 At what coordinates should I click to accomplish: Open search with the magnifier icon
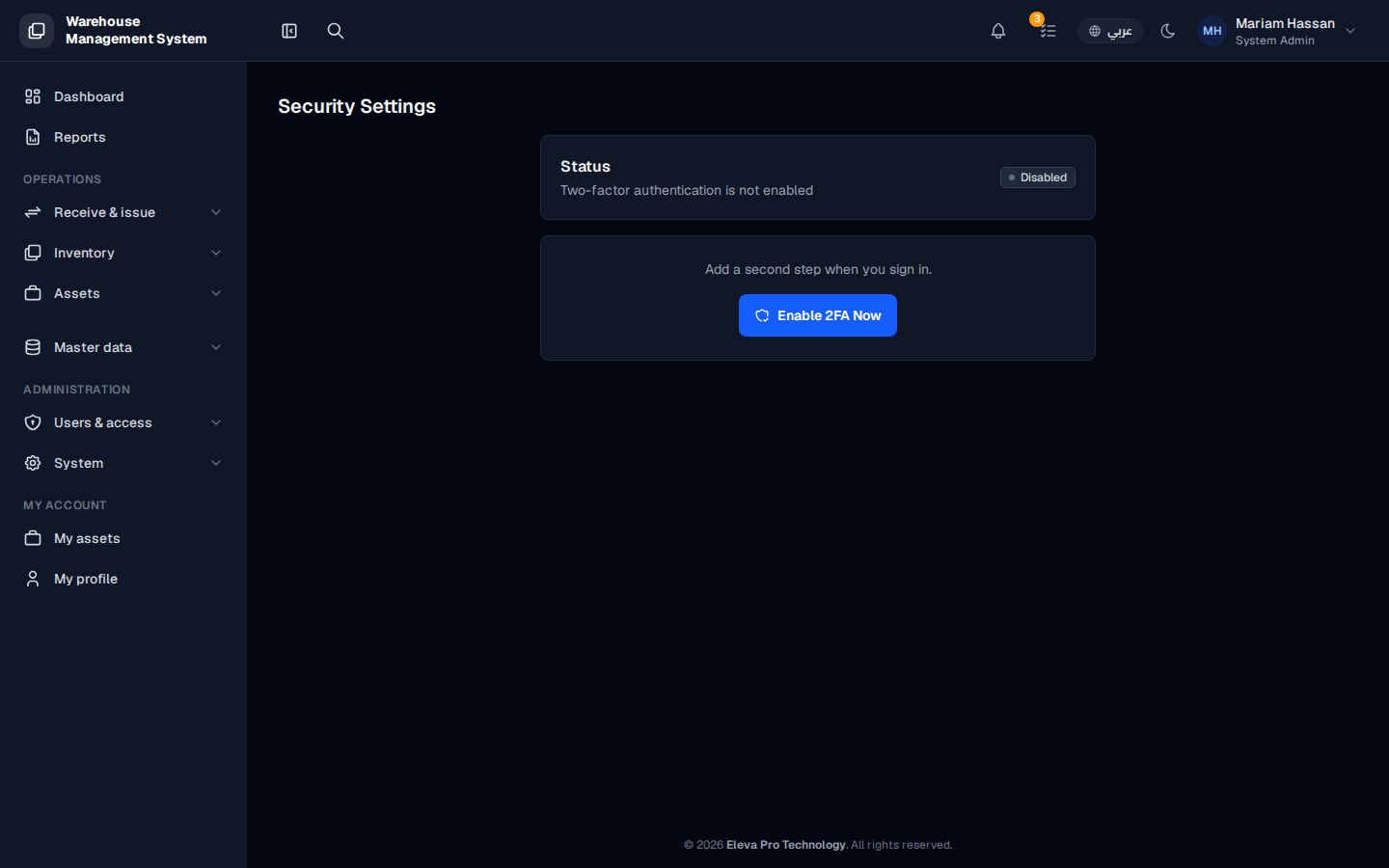tap(336, 31)
